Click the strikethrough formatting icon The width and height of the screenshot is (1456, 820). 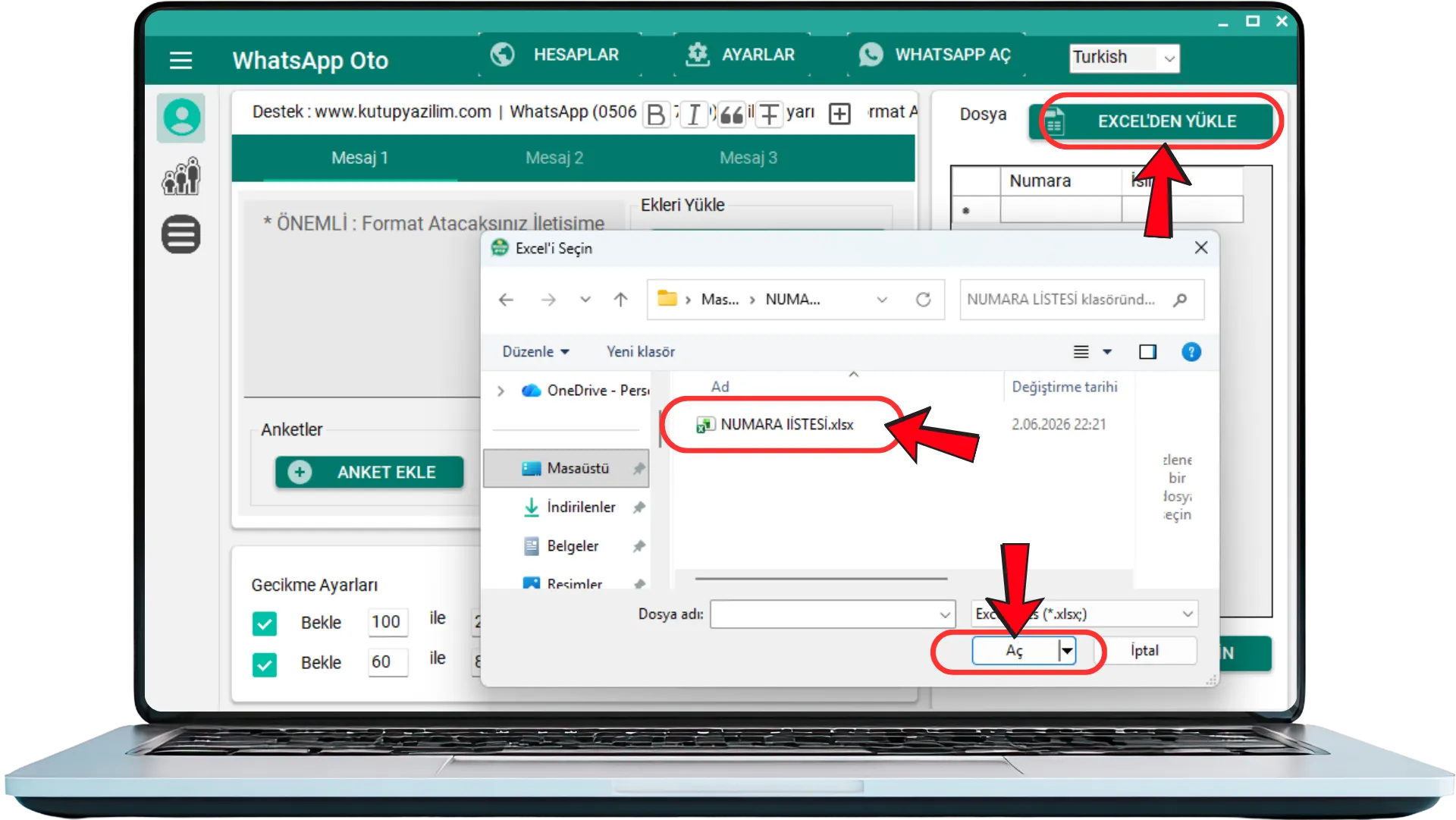(x=769, y=115)
